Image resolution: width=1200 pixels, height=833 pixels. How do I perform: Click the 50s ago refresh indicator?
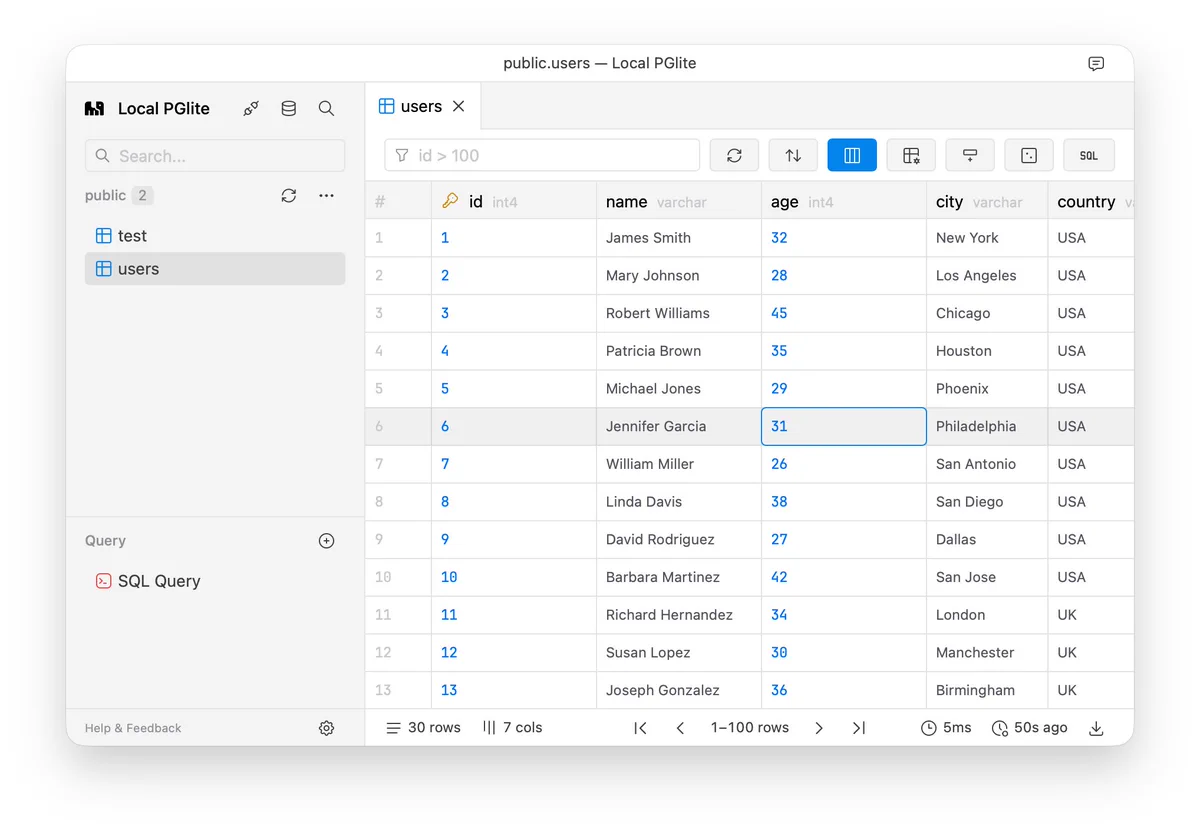[x=1029, y=728]
